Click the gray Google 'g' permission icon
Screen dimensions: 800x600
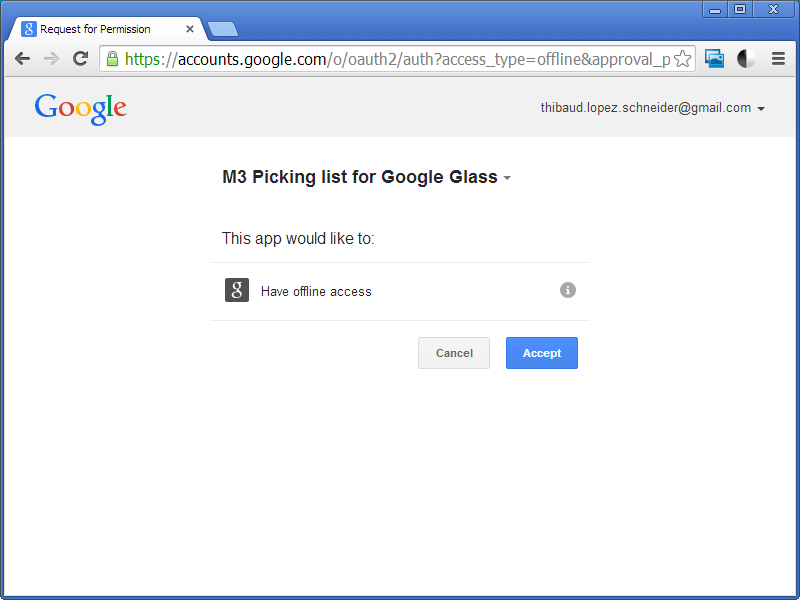coord(237,291)
